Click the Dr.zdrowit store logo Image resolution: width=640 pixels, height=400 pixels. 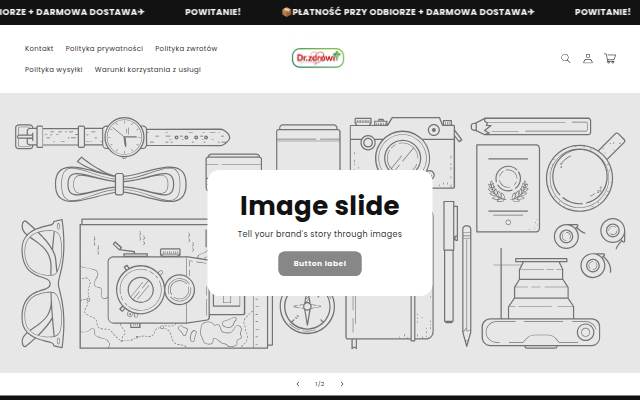click(x=318, y=58)
